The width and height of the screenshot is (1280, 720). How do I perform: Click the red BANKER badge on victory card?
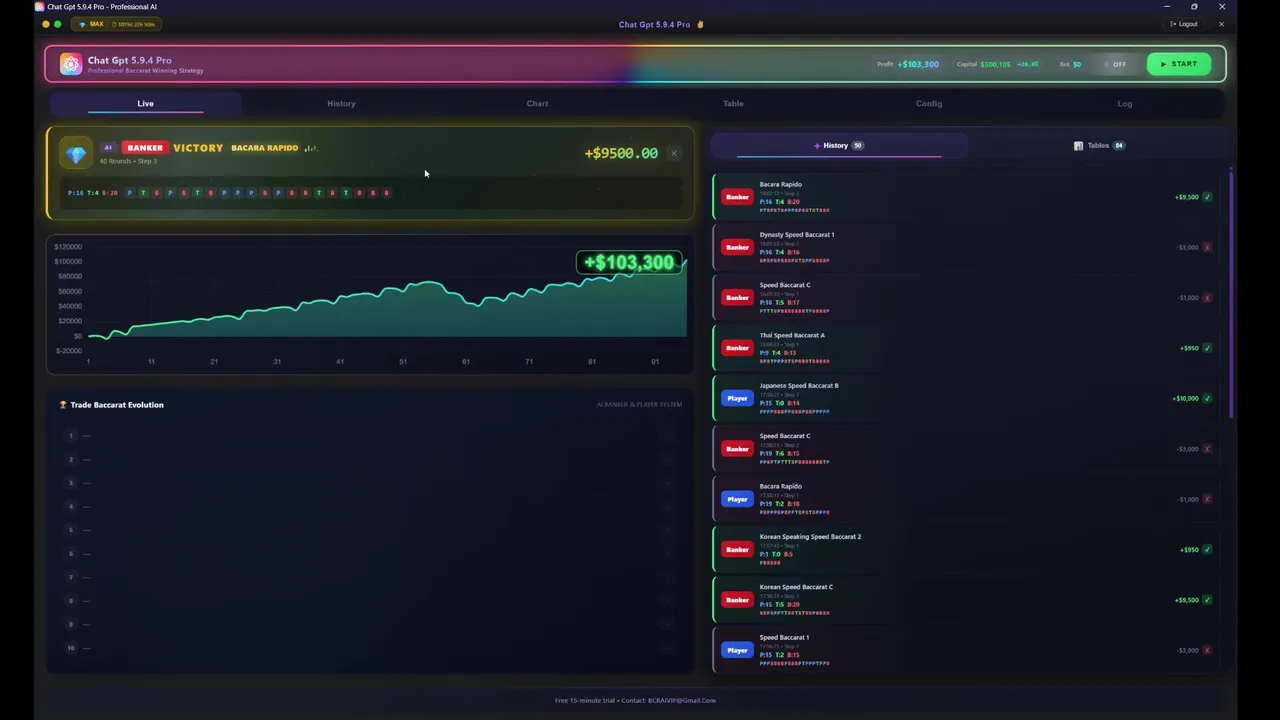[x=145, y=148]
